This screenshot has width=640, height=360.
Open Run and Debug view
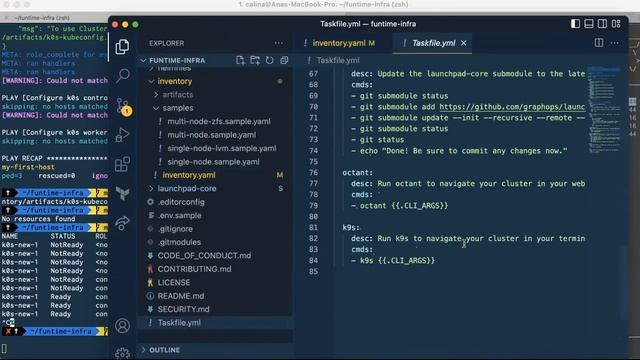click(122, 135)
